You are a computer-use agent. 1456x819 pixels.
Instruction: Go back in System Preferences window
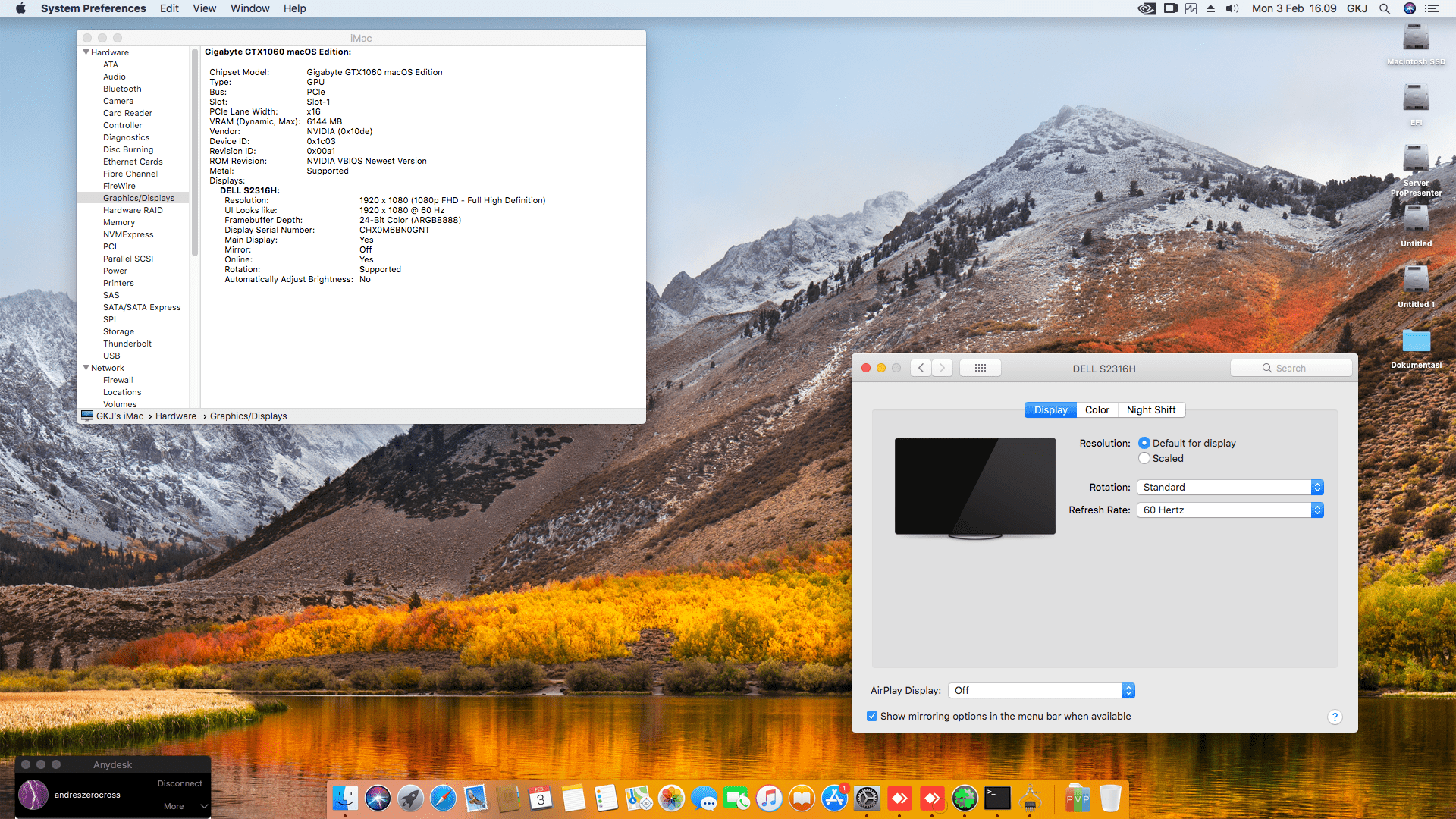(921, 368)
